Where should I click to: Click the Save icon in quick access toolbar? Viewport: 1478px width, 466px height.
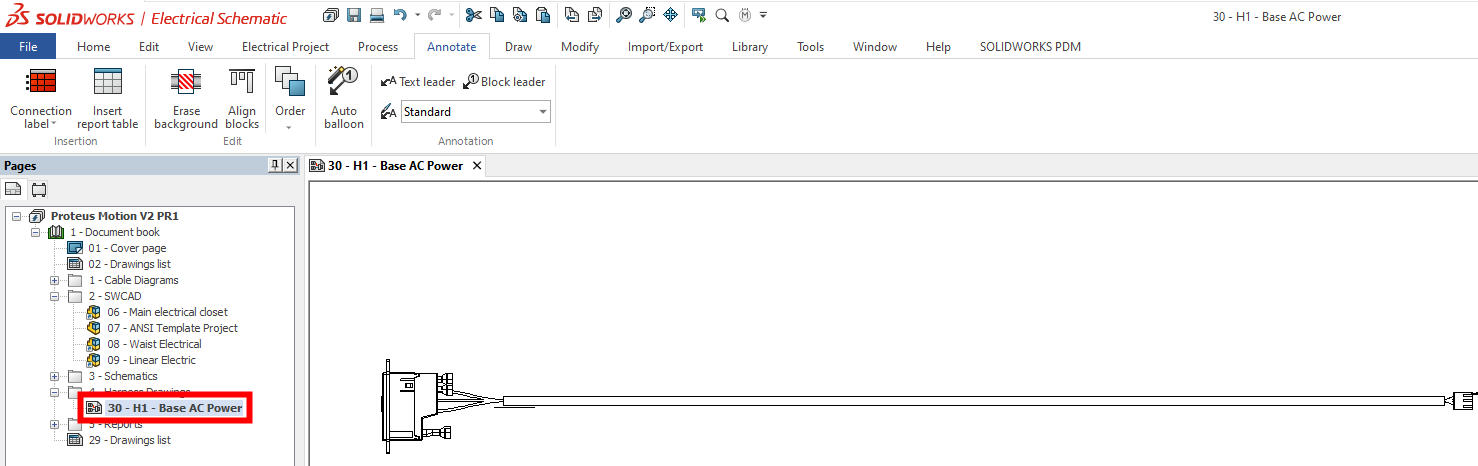(354, 15)
